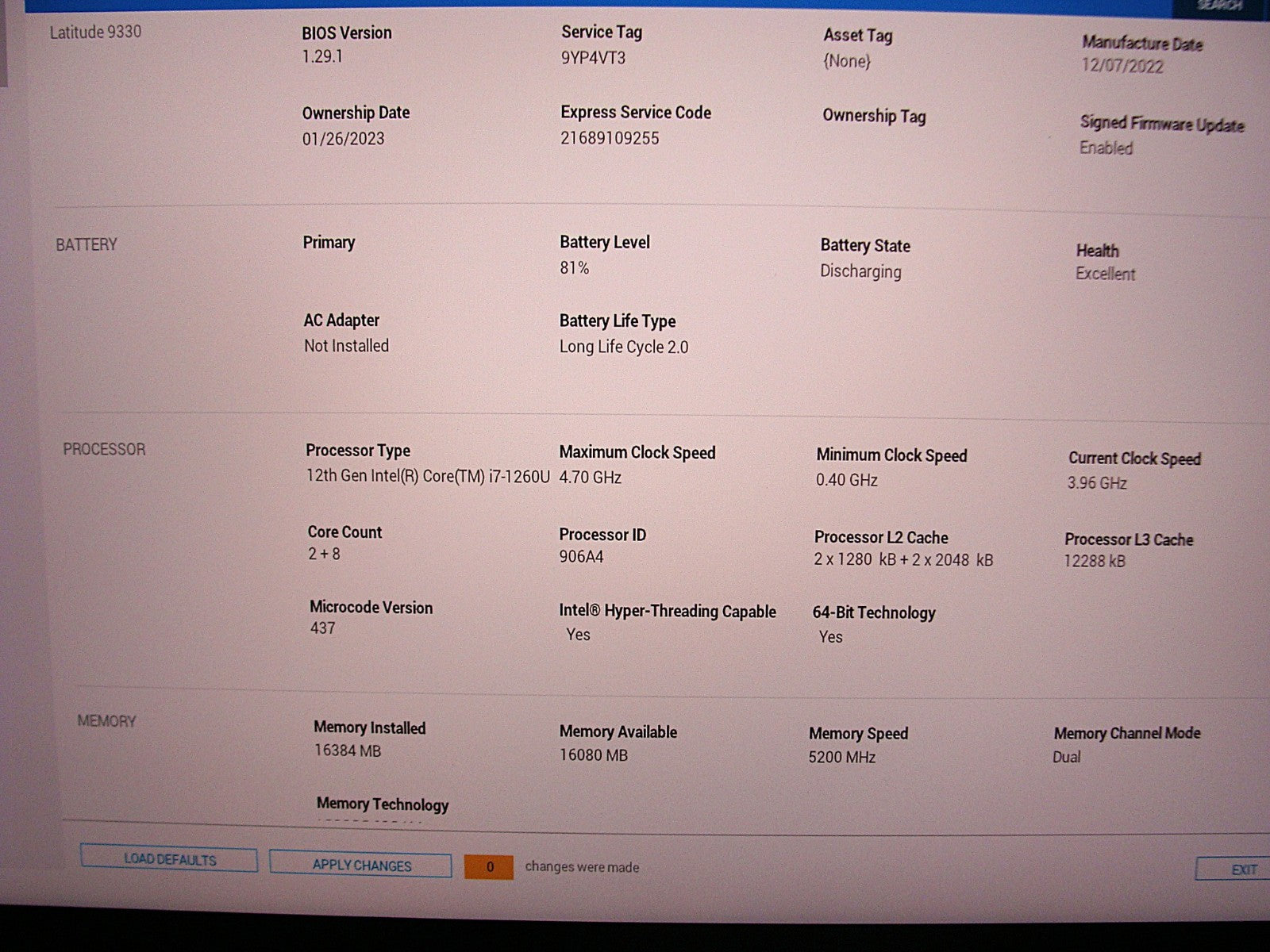This screenshot has width=1270, height=952.
Task: Click the Battery Life Type Long Life Cycle value
Action: (623, 347)
